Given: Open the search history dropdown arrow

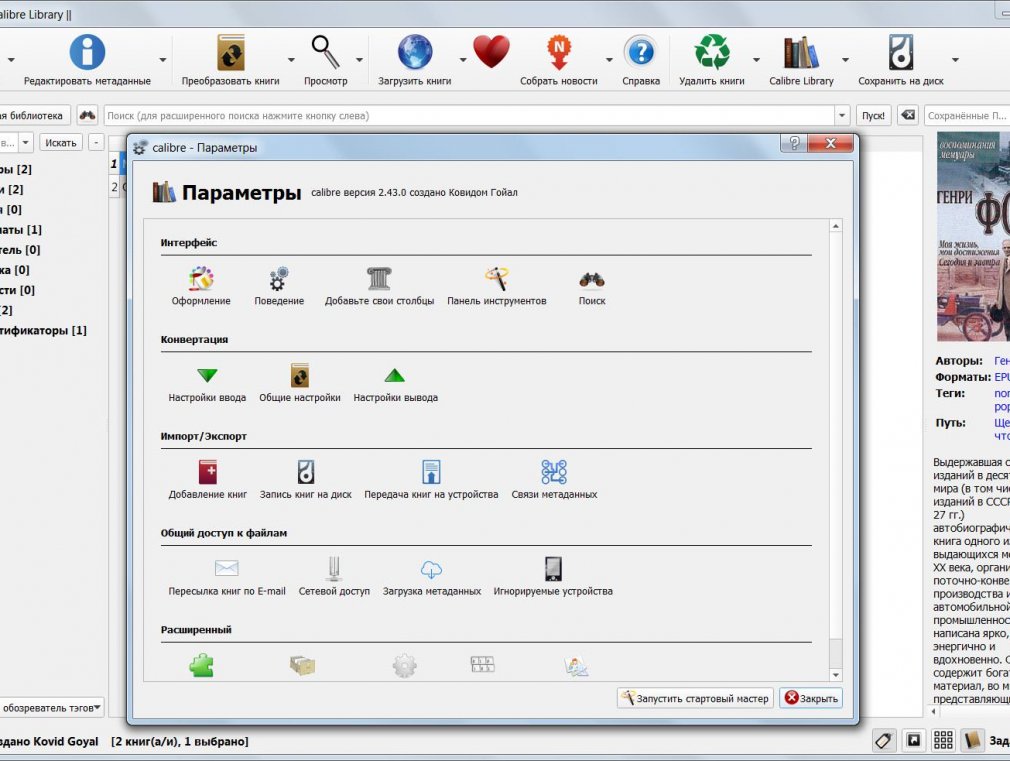Looking at the screenshot, I should pyautogui.click(x=843, y=116).
